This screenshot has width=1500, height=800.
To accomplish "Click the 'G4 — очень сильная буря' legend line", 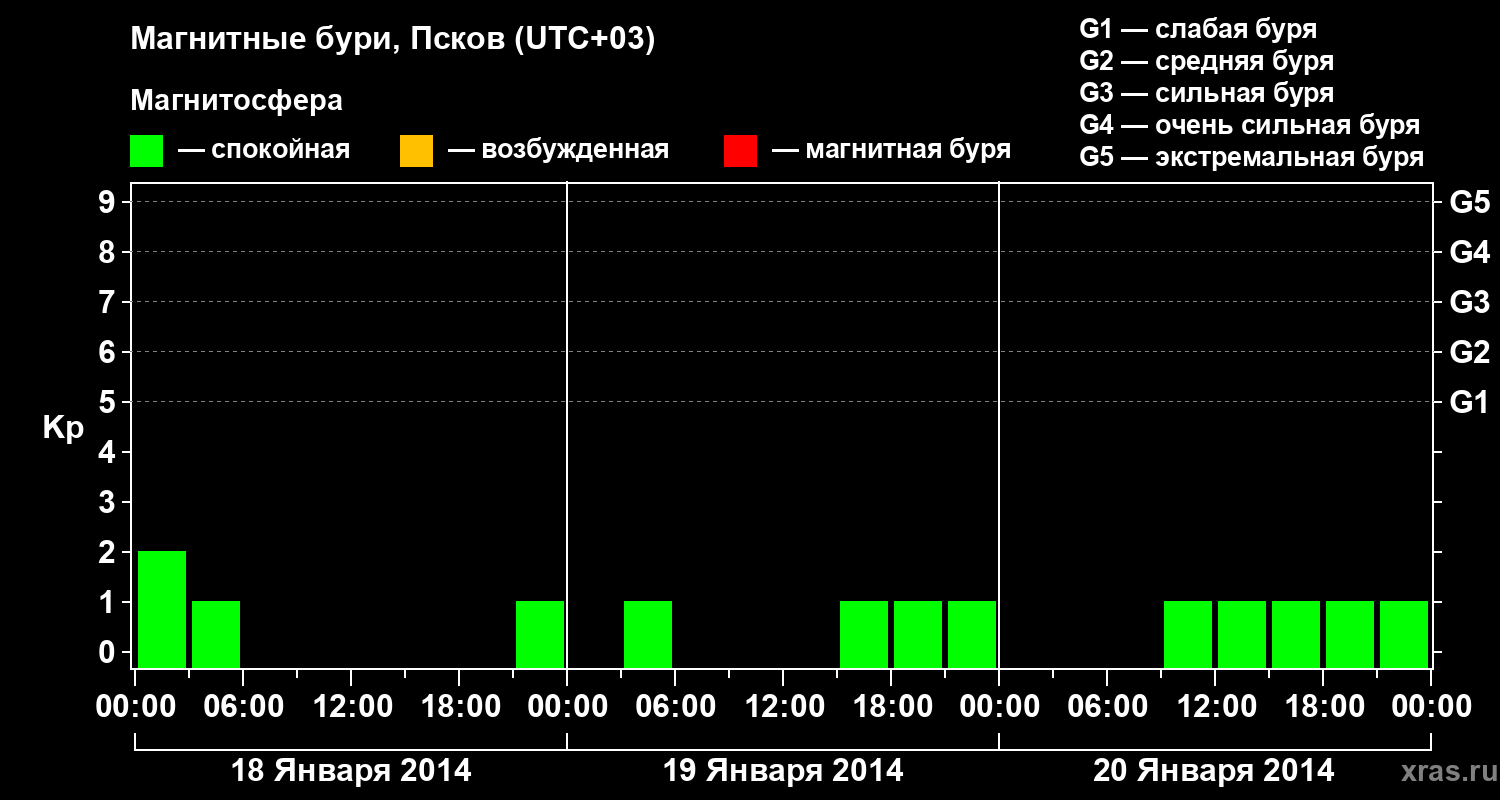I will [1250, 124].
